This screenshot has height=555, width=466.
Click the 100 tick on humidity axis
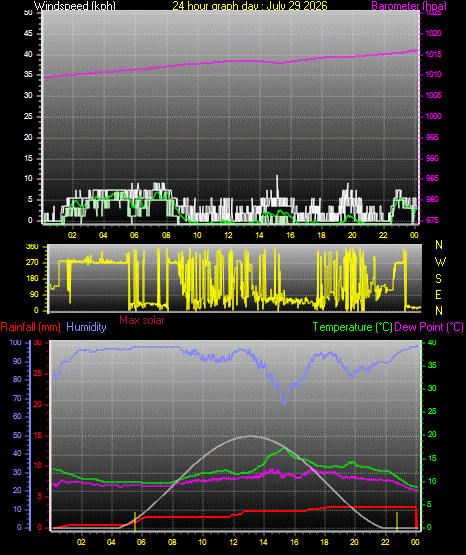coord(16,342)
